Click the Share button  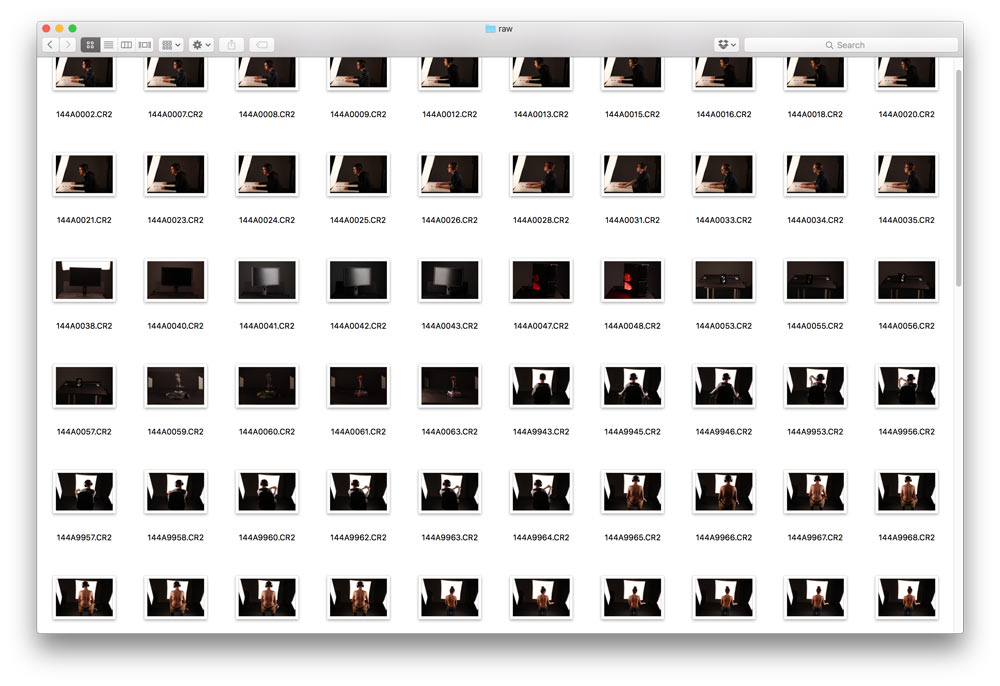(231, 45)
